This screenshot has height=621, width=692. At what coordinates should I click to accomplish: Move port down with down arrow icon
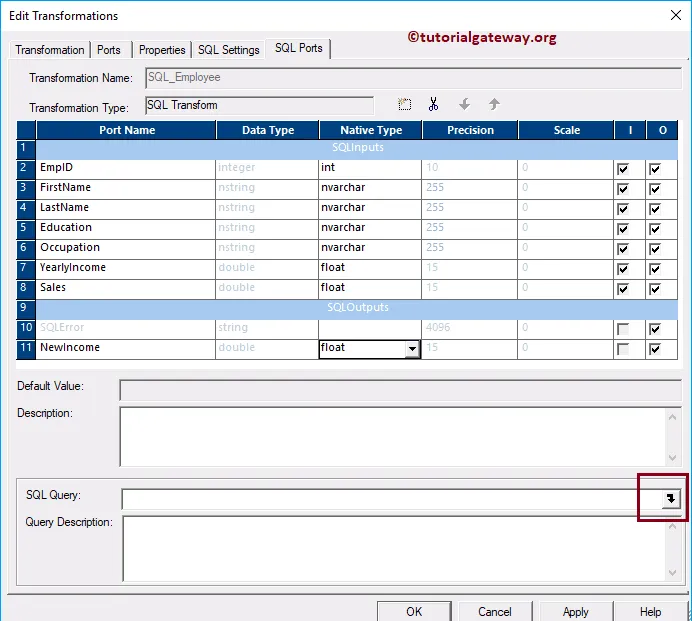pyautogui.click(x=464, y=105)
